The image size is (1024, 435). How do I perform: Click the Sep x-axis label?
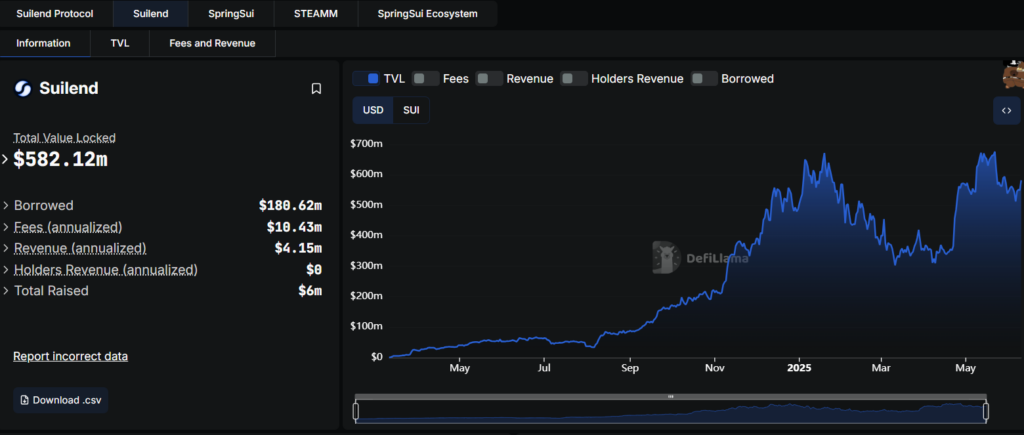pos(630,368)
